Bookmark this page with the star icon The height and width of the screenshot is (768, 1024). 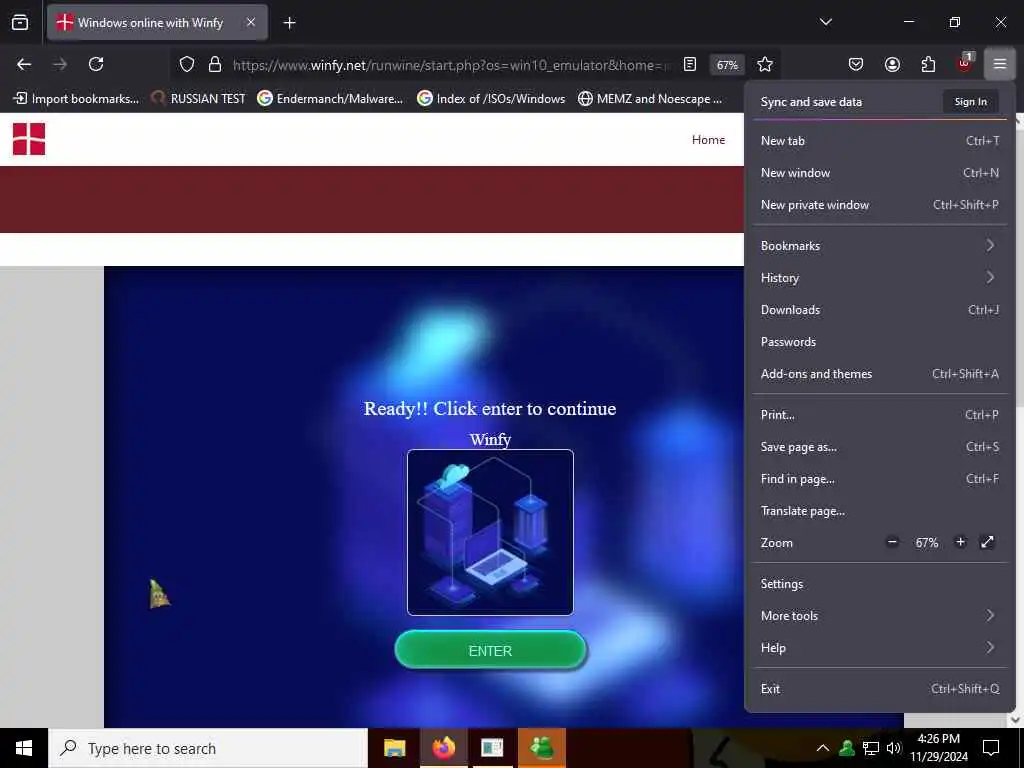[765, 64]
